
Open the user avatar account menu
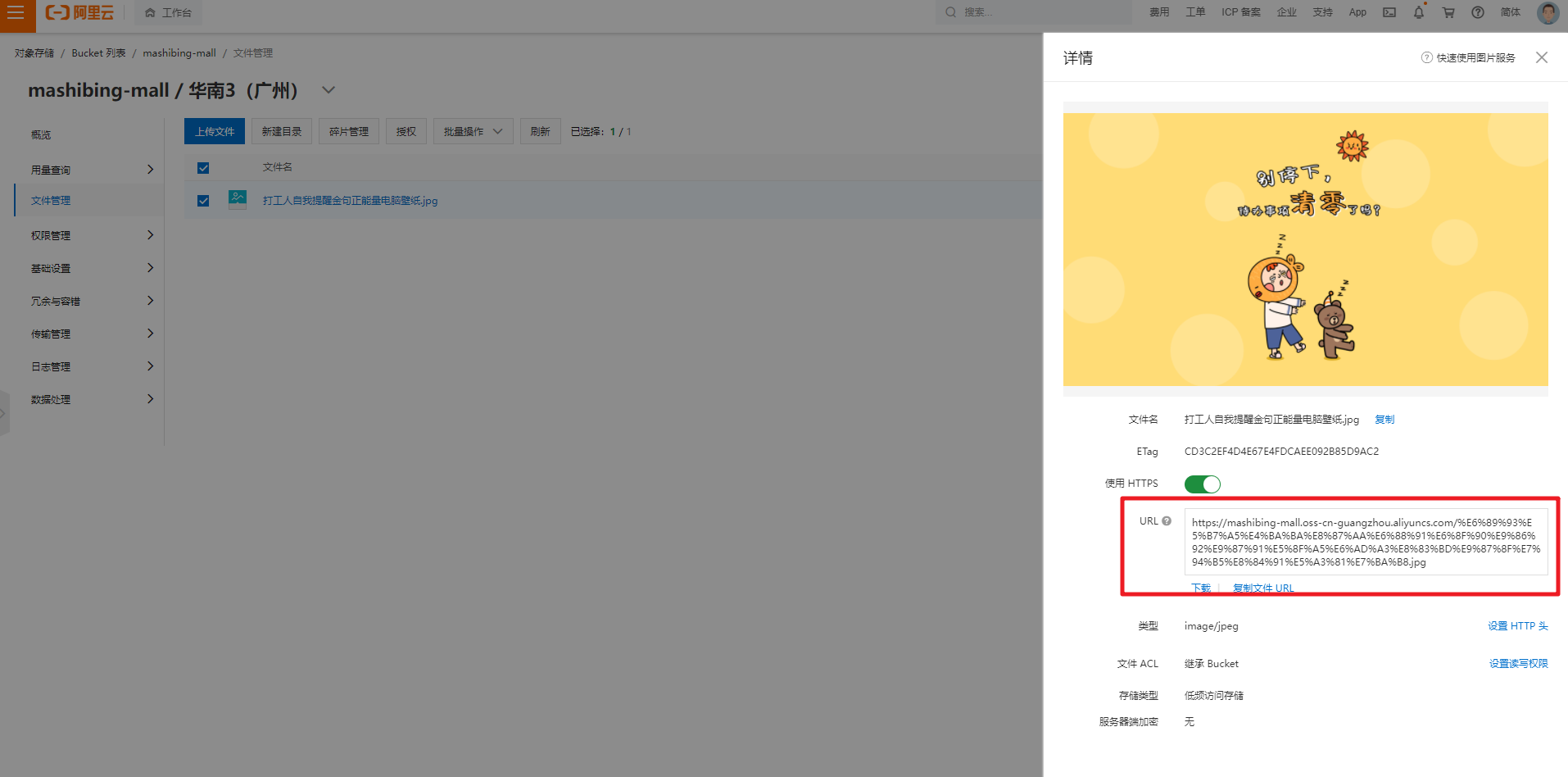(x=1548, y=12)
